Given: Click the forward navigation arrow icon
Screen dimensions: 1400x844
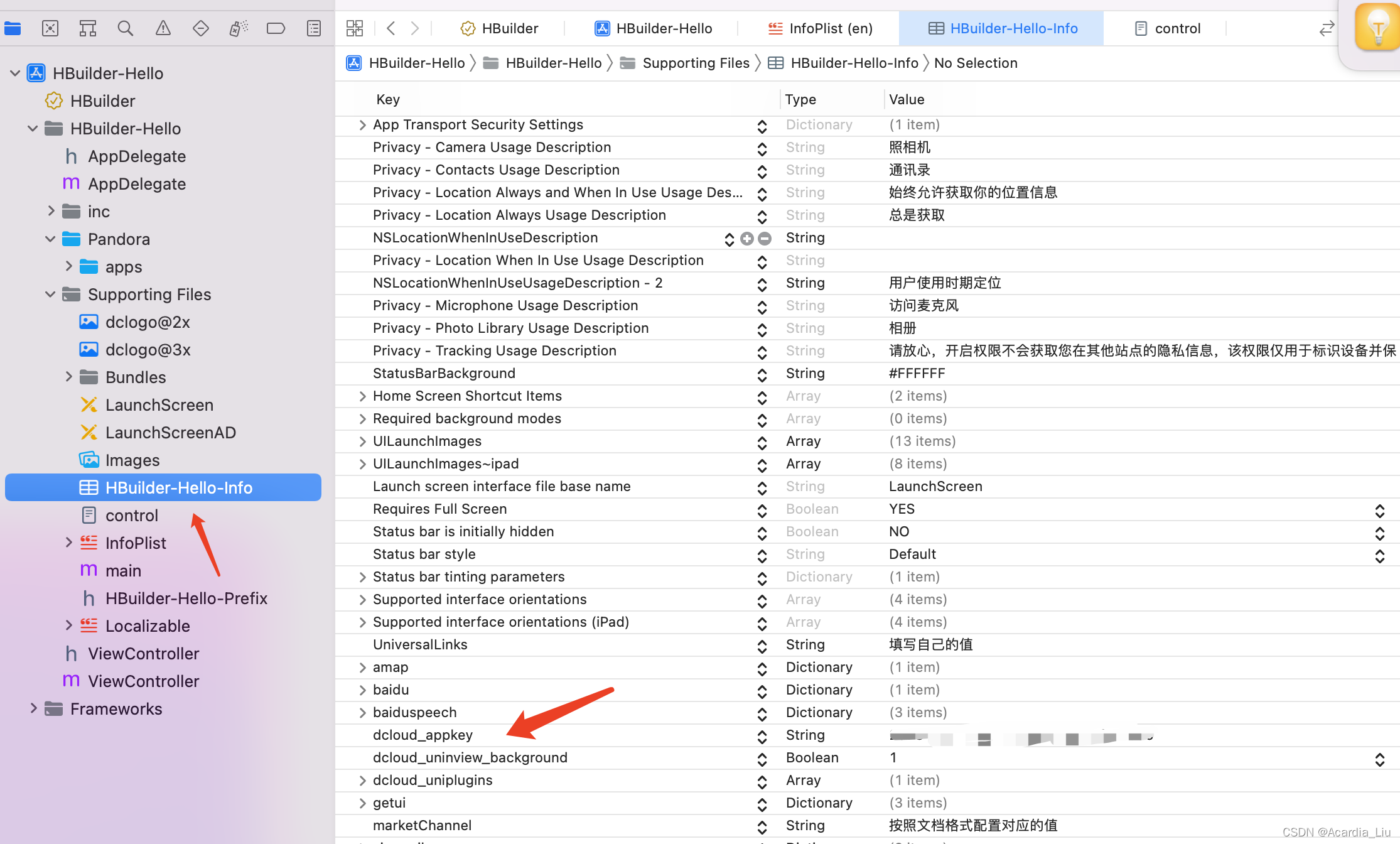Looking at the screenshot, I should tap(415, 27).
